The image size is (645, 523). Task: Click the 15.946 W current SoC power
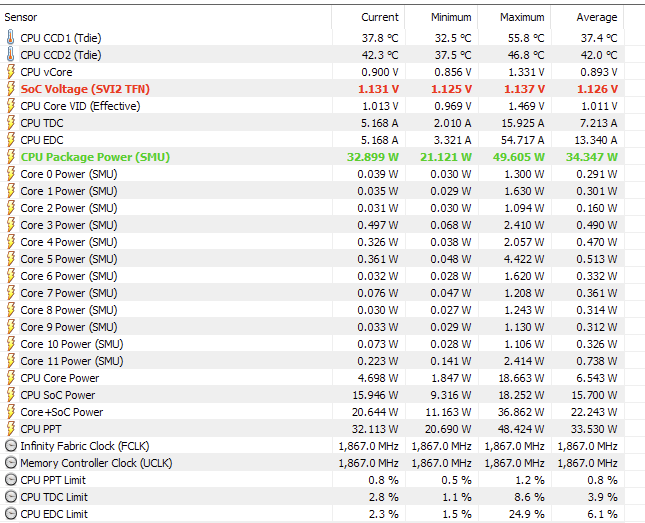375,395
